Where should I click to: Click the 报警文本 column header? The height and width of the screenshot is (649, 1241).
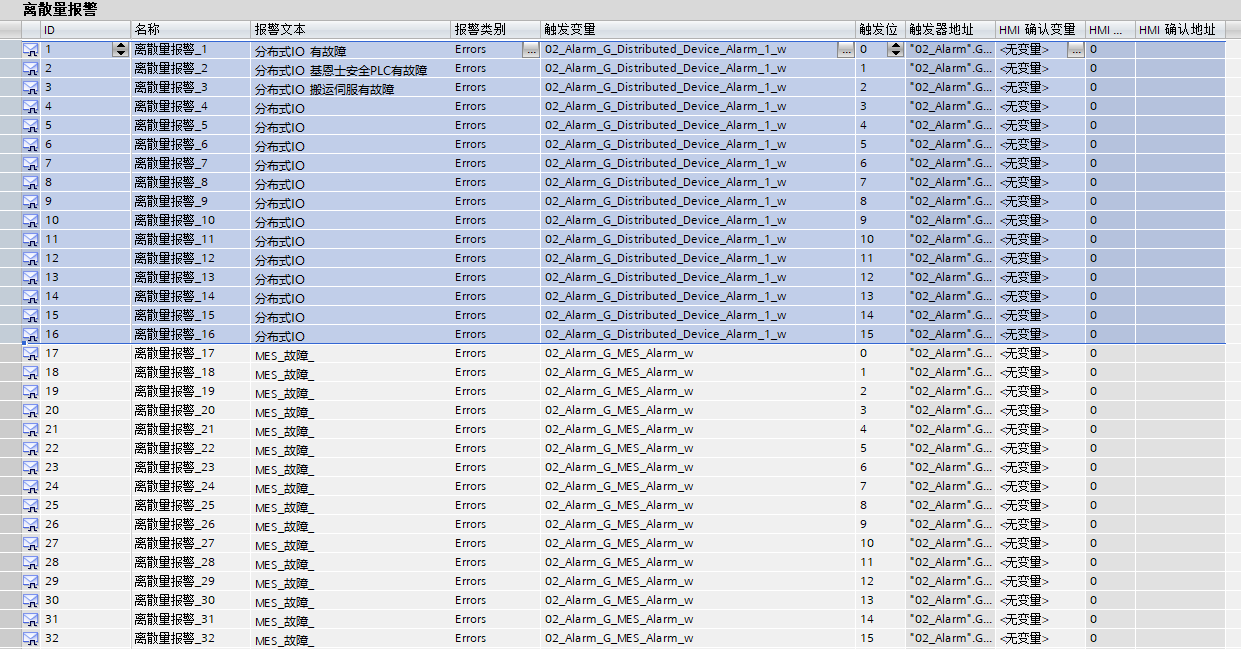click(350, 30)
